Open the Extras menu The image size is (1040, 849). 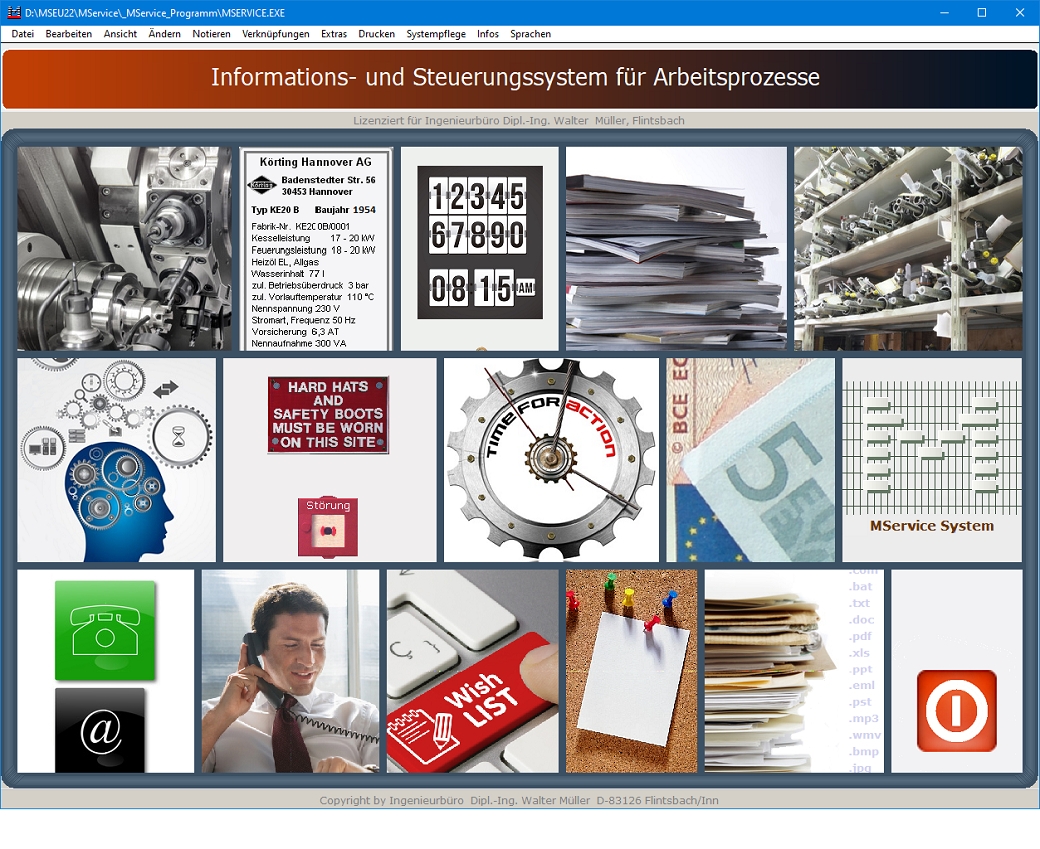pos(334,34)
